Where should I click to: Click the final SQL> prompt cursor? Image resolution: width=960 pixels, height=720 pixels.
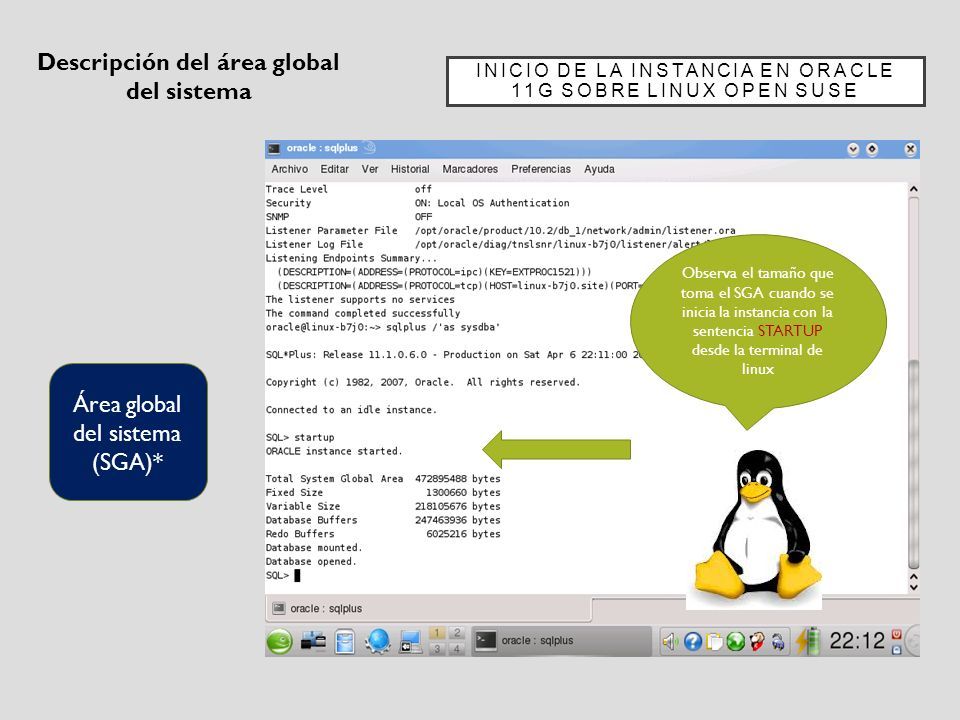pos(298,576)
